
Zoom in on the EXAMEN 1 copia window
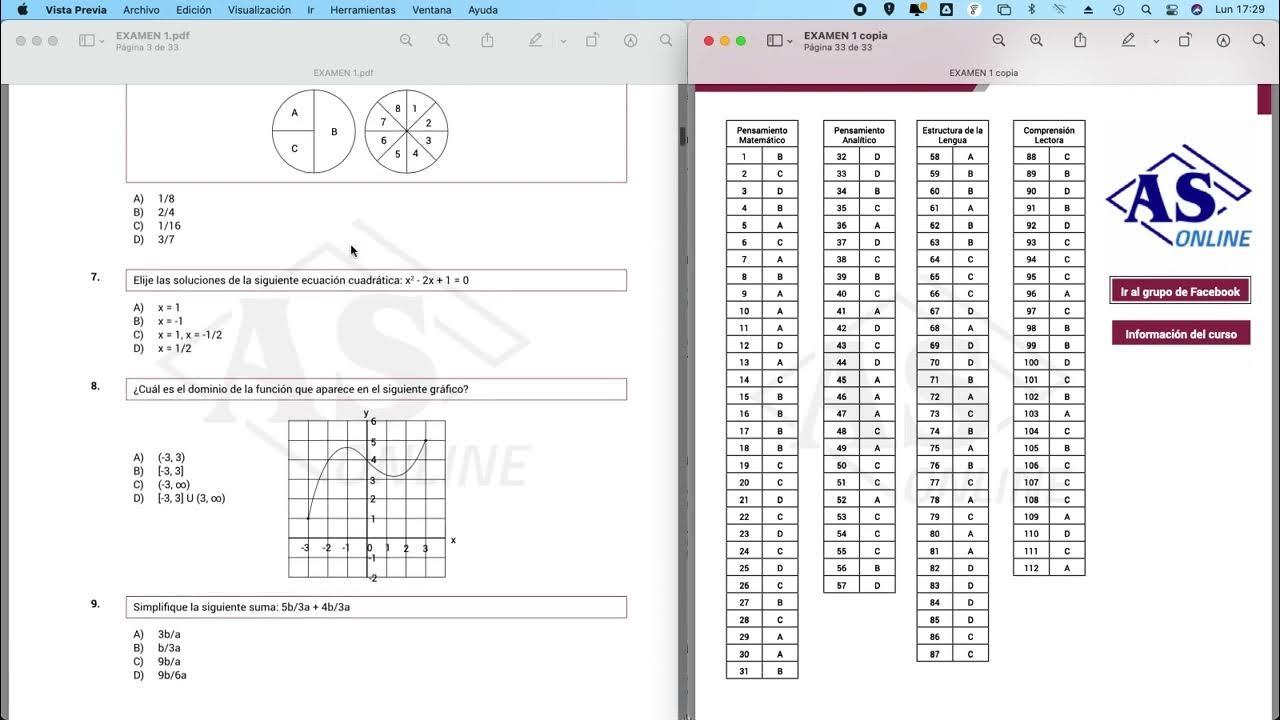(x=1036, y=40)
